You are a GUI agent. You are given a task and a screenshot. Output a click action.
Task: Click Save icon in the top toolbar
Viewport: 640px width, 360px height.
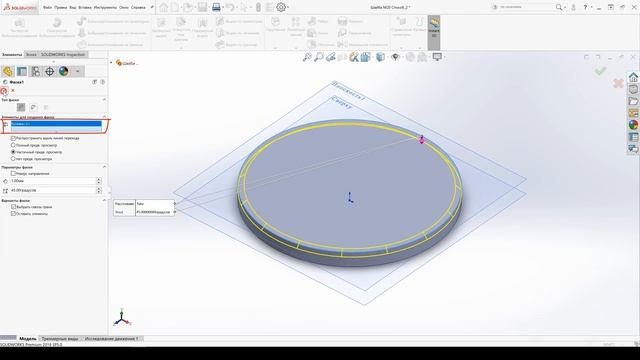click(x=202, y=7)
